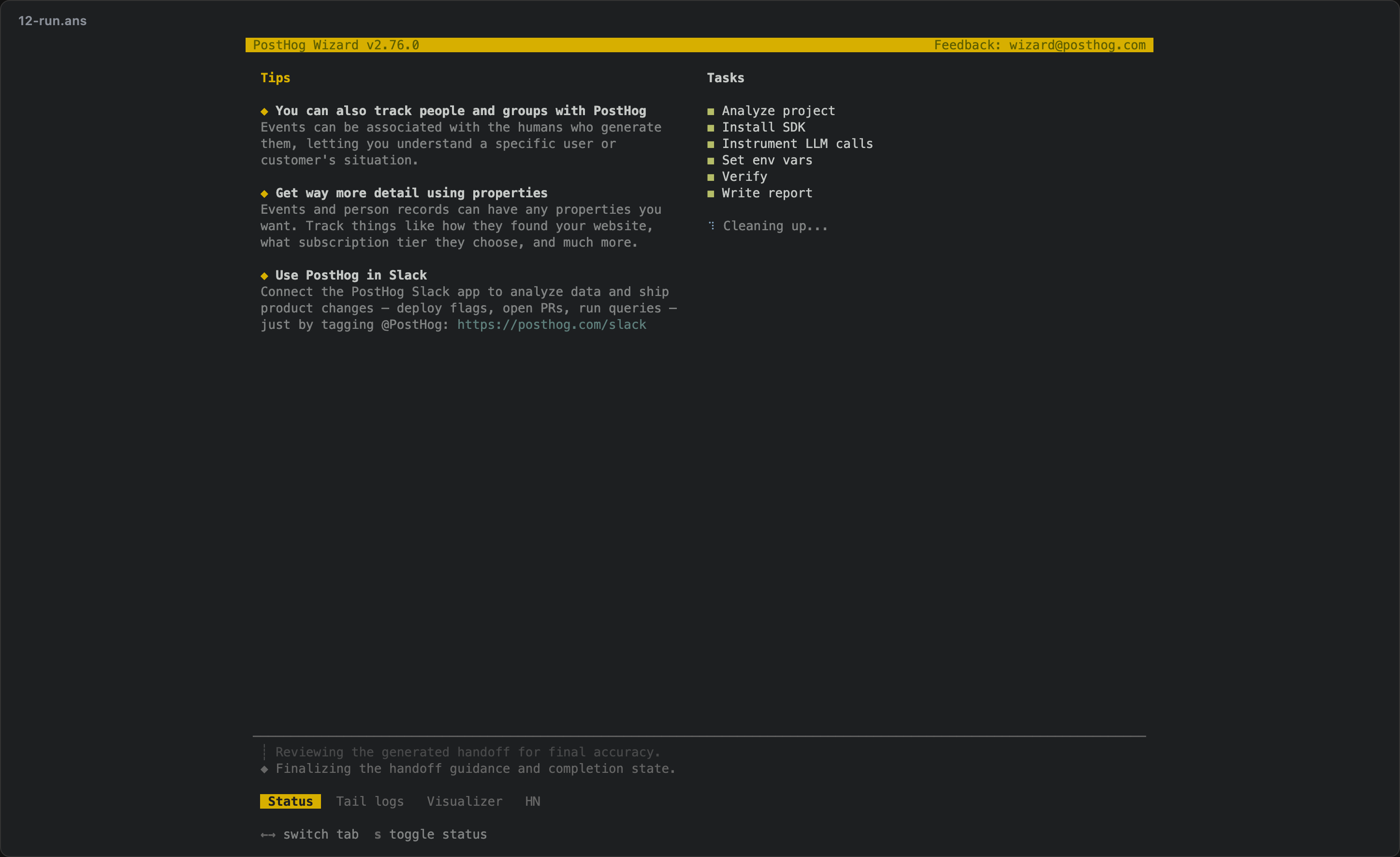Viewport: 1400px width, 857px height.
Task: Click the 'Write report' task label
Action: pos(767,193)
